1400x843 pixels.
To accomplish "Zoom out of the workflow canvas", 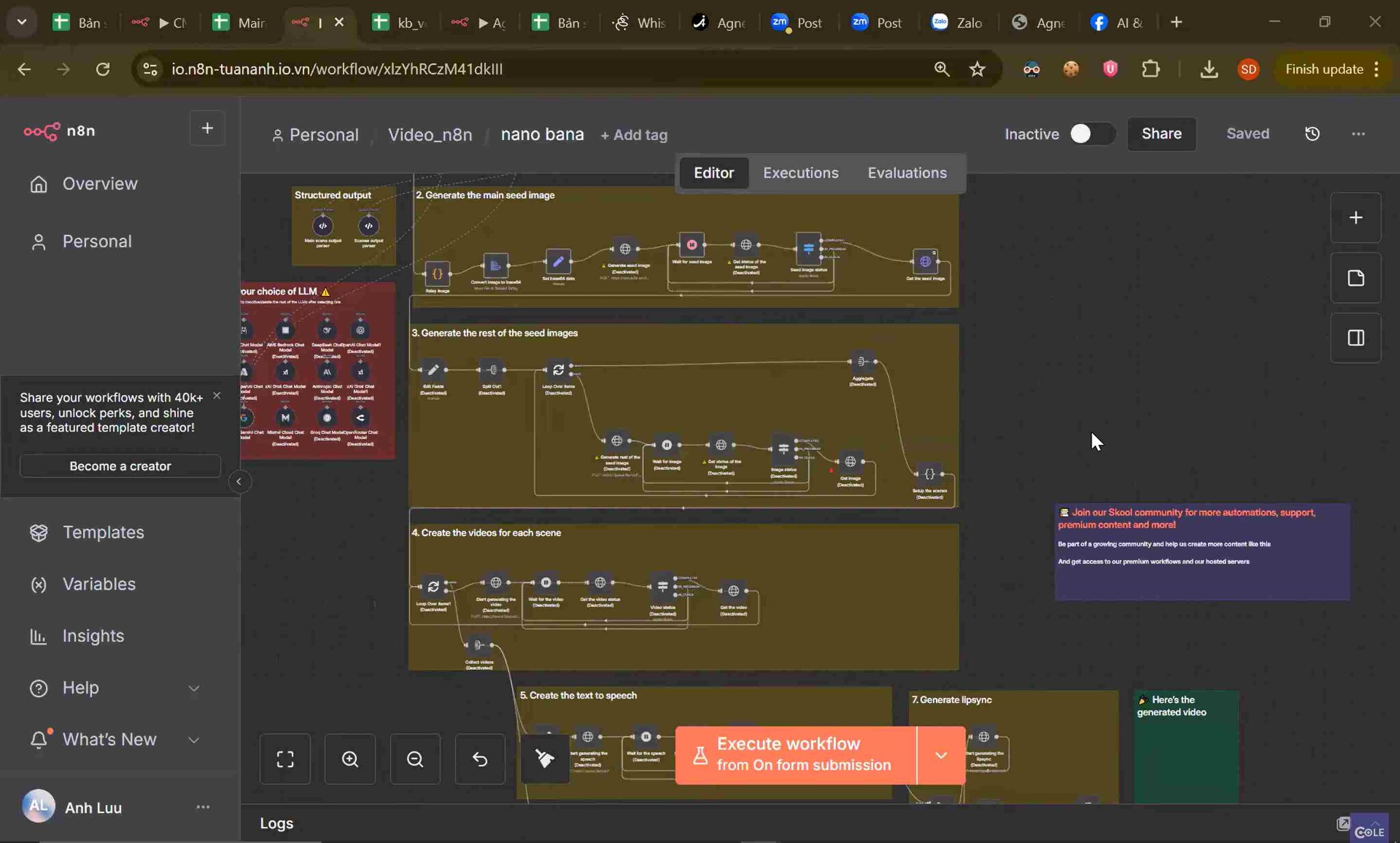I will [x=415, y=759].
